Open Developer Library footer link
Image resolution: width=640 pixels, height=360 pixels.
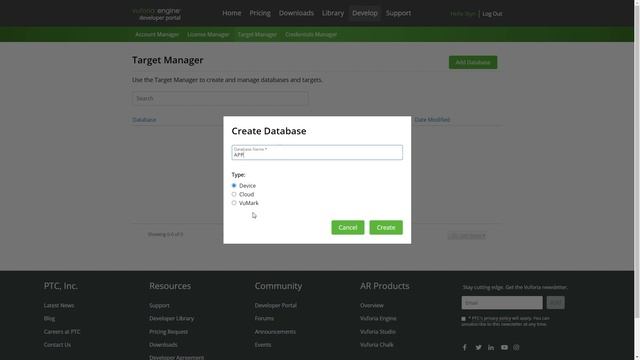(171, 318)
